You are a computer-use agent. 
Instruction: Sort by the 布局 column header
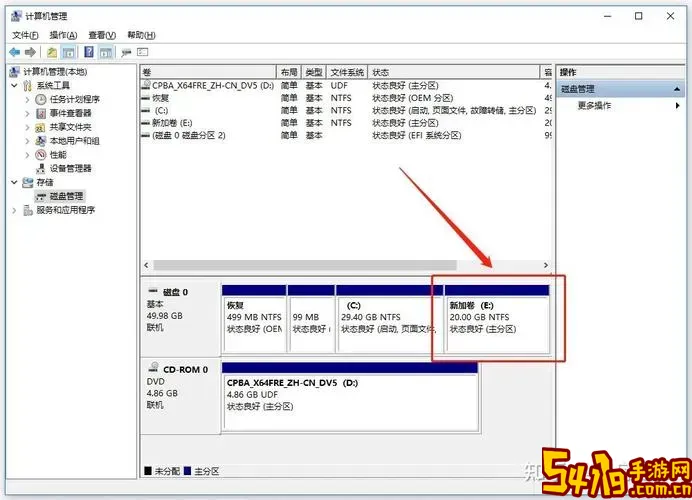[289, 72]
